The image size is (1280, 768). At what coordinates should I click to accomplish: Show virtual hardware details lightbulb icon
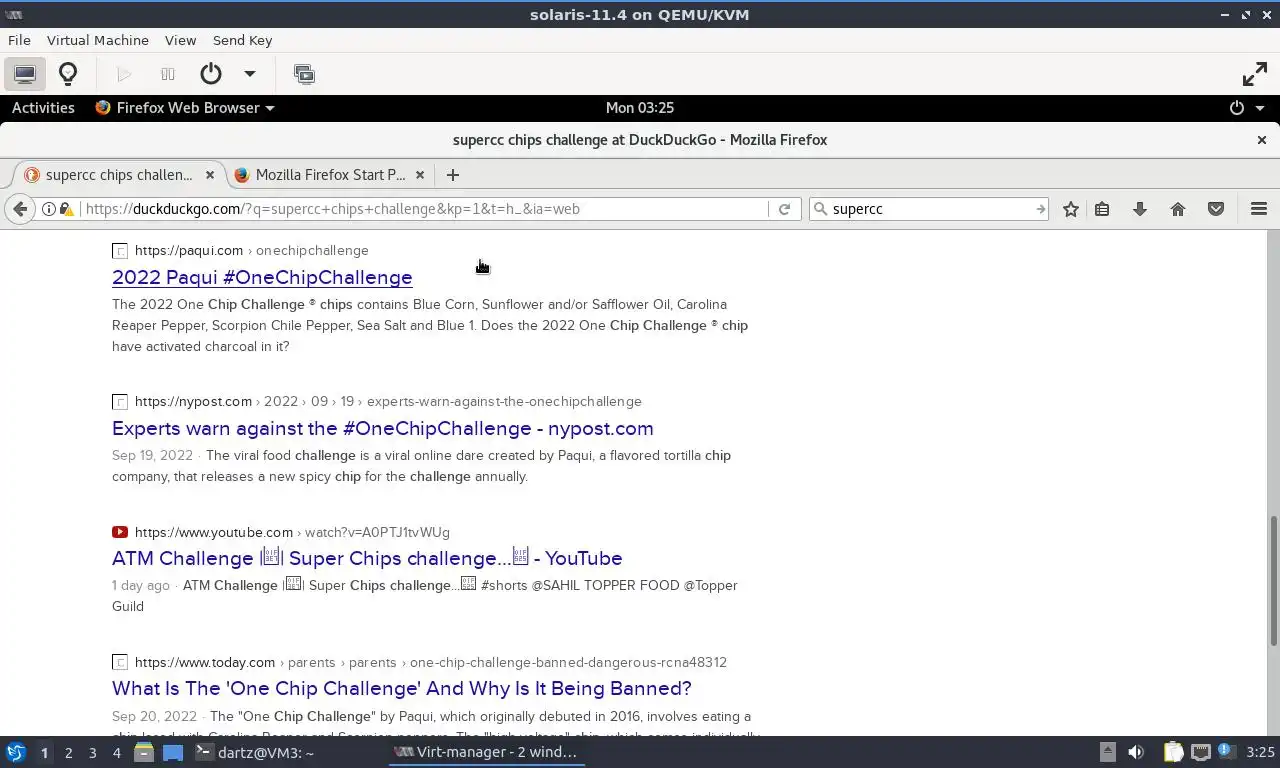click(x=68, y=74)
